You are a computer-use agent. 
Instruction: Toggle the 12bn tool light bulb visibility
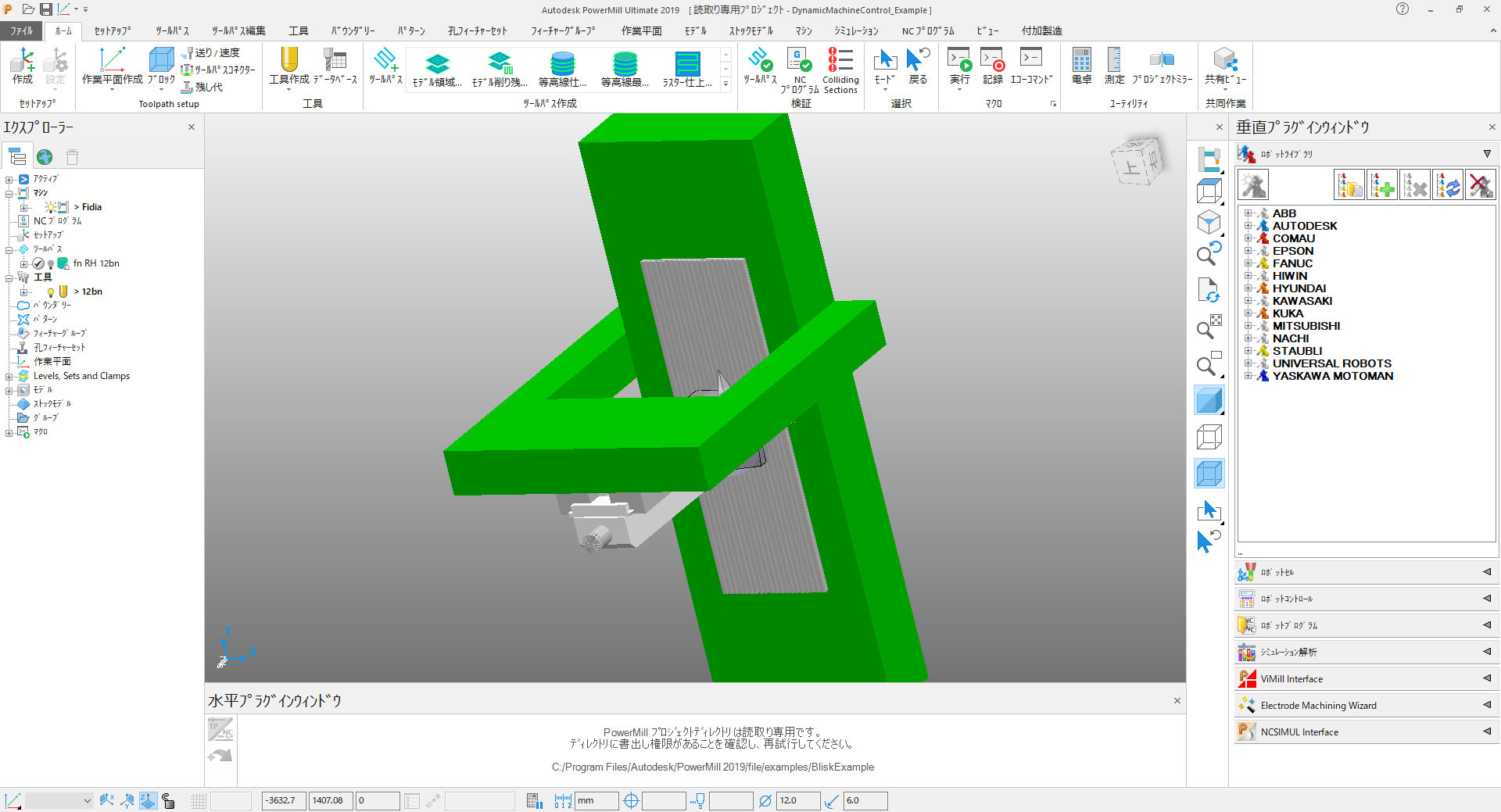click(x=51, y=292)
